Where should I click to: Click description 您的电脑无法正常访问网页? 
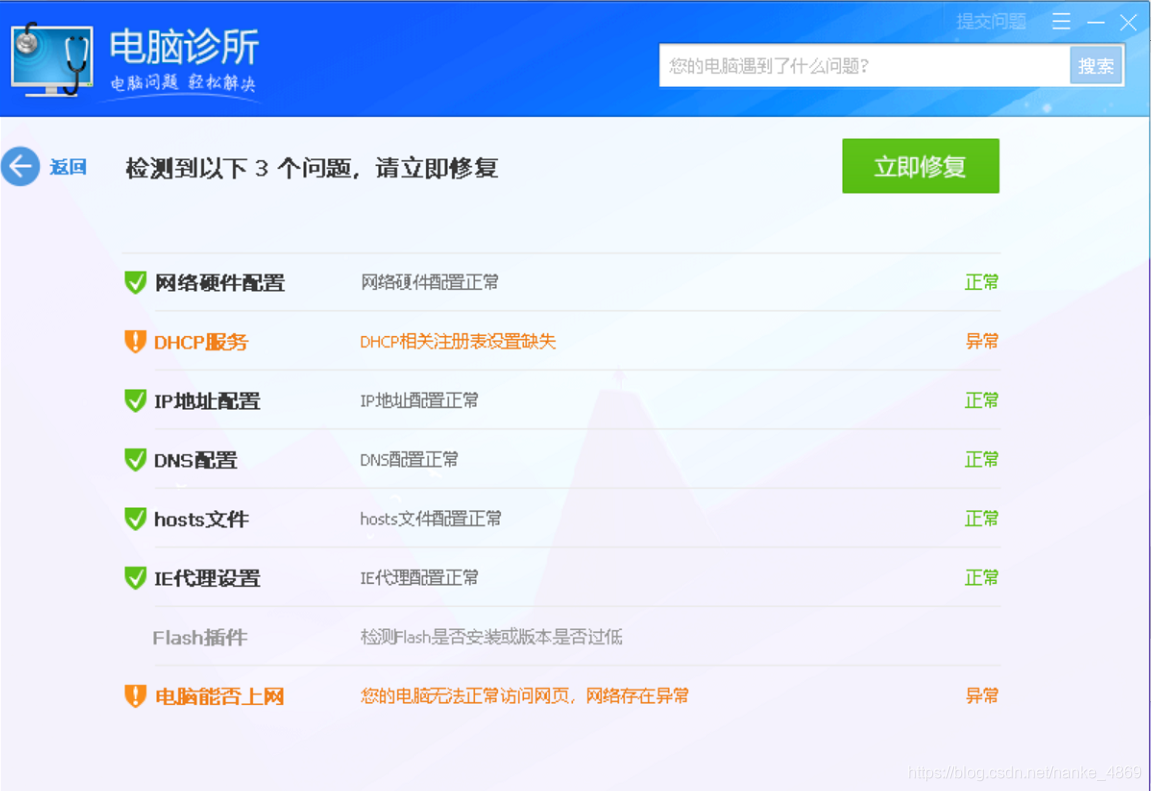point(466,696)
